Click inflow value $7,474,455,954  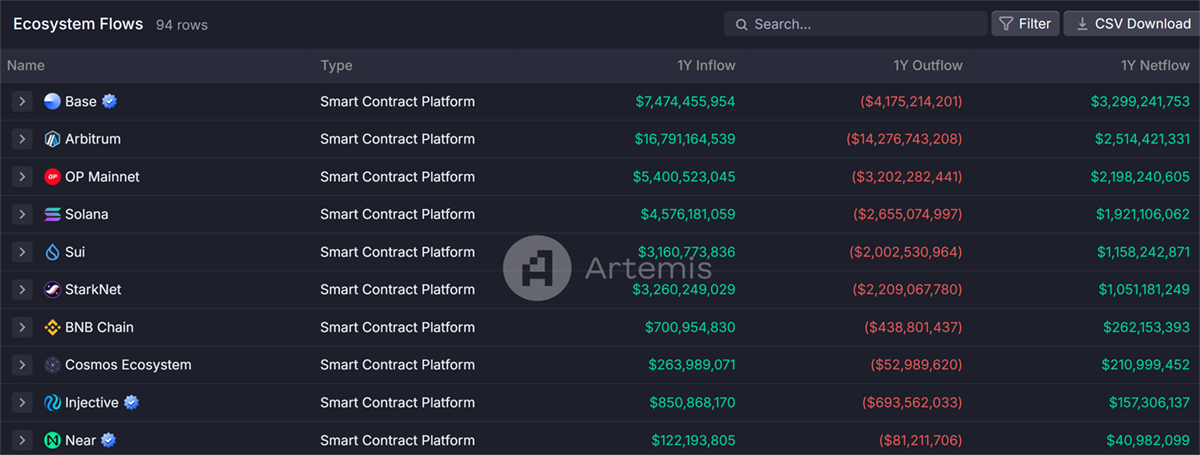click(x=685, y=101)
